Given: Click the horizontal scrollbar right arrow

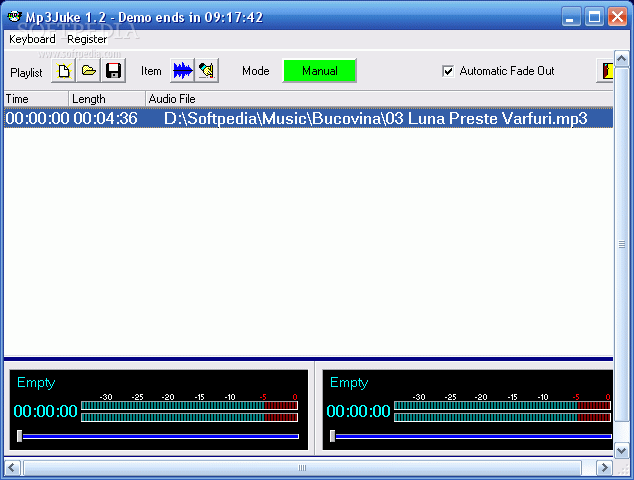Looking at the screenshot, I should tap(604, 468).
